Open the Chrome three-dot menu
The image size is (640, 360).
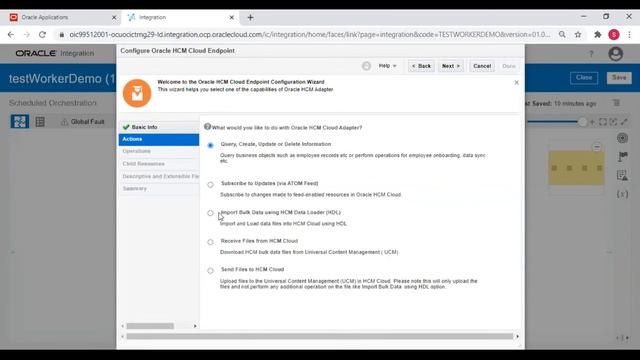tap(629, 35)
